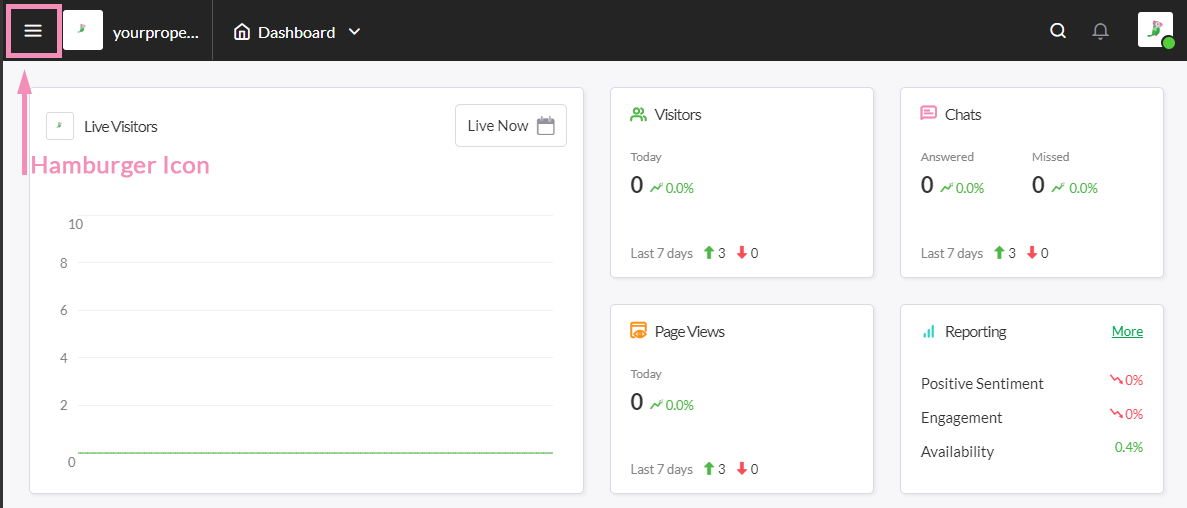Click green up arrow in Visitors card
The image size is (1187, 508).
[x=709, y=253]
